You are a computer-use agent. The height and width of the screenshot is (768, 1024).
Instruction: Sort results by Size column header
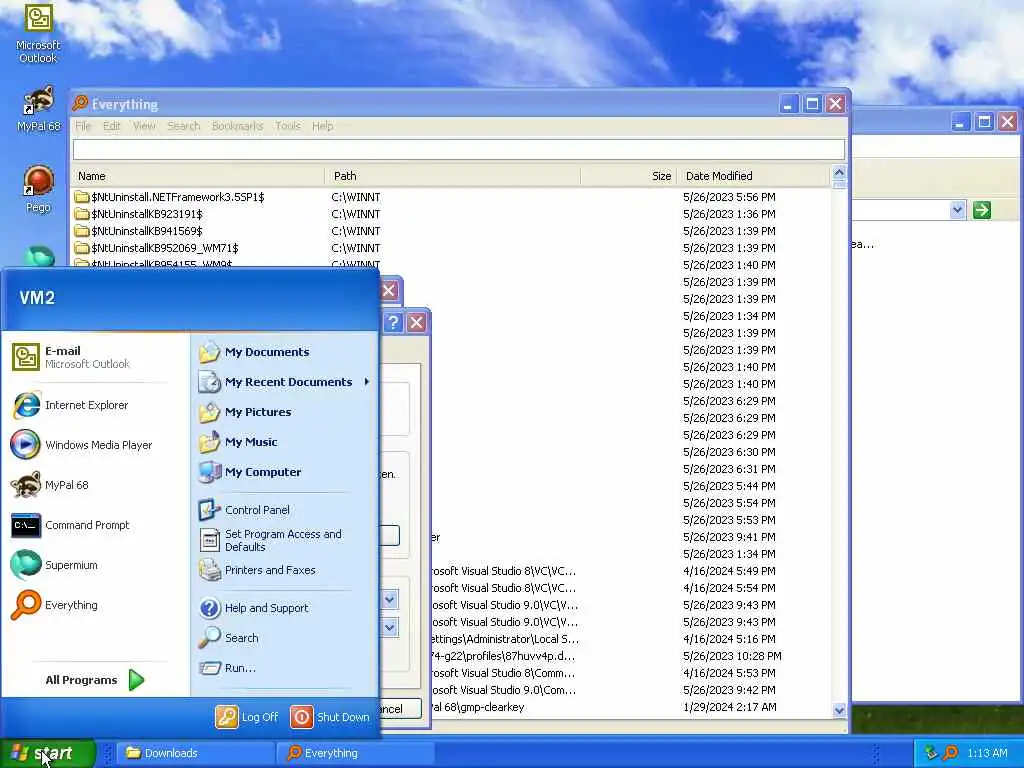(628, 176)
